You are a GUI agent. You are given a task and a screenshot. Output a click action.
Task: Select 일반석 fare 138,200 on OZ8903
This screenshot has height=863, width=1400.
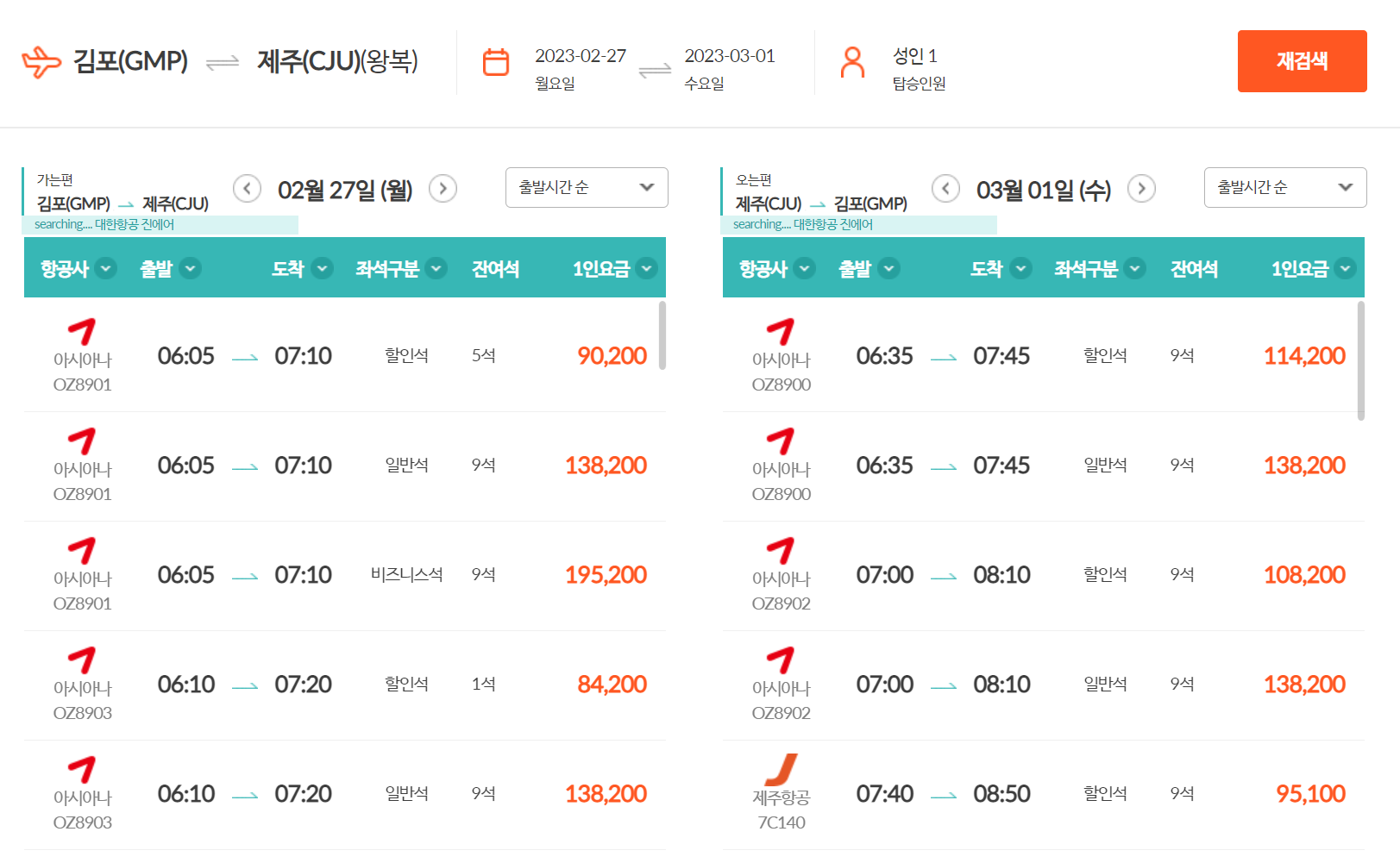(x=606, y=793)
